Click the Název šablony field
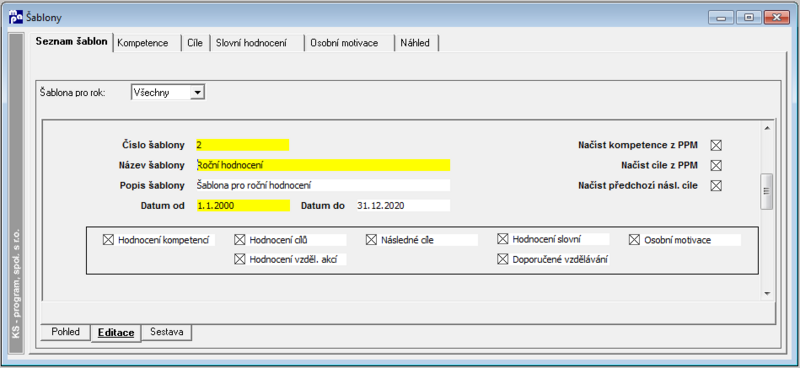Viewport: 800px width, 368px height. (x=323, y=165)
